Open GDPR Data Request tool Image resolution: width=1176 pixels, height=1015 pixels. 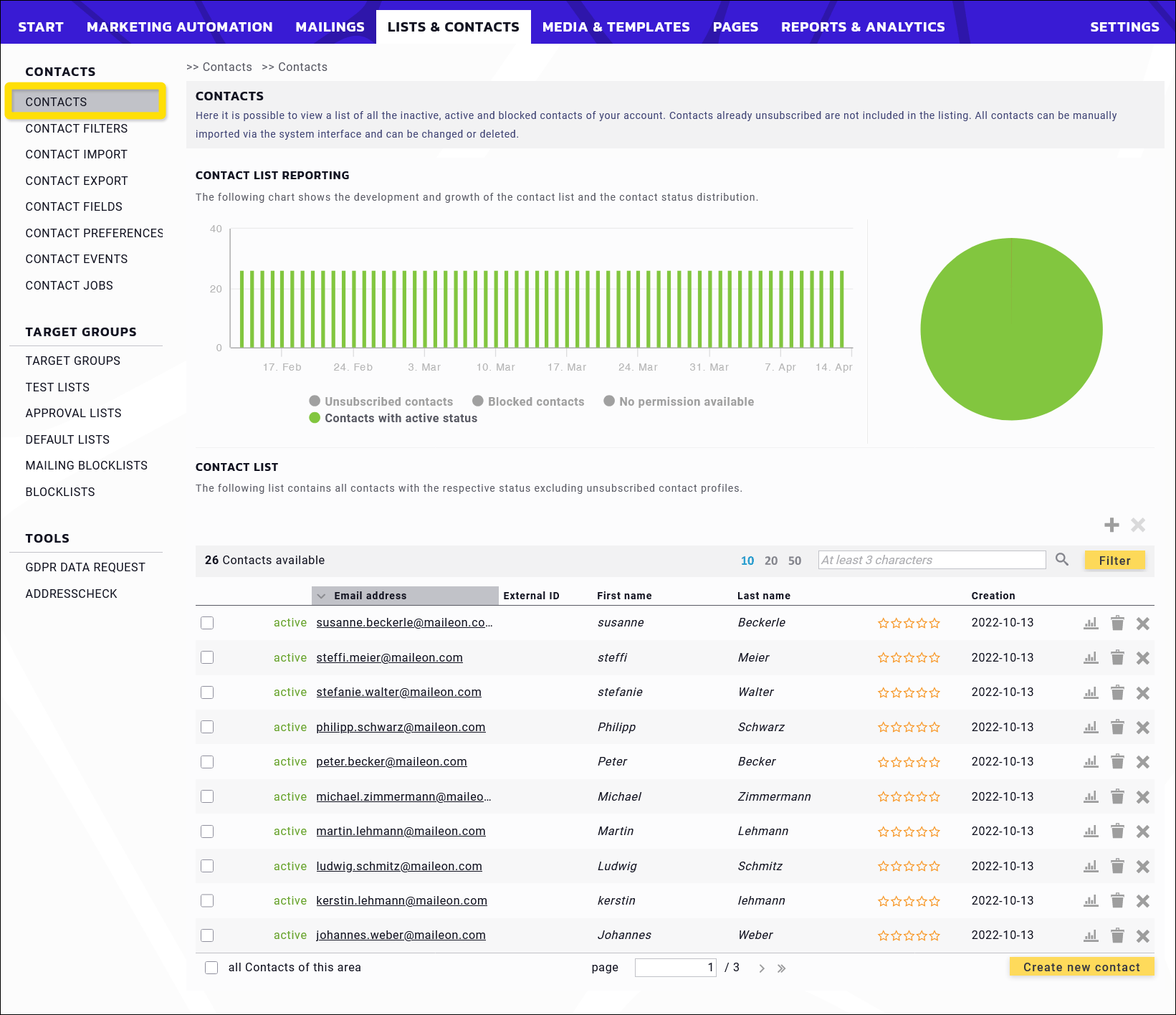(85, 567)
